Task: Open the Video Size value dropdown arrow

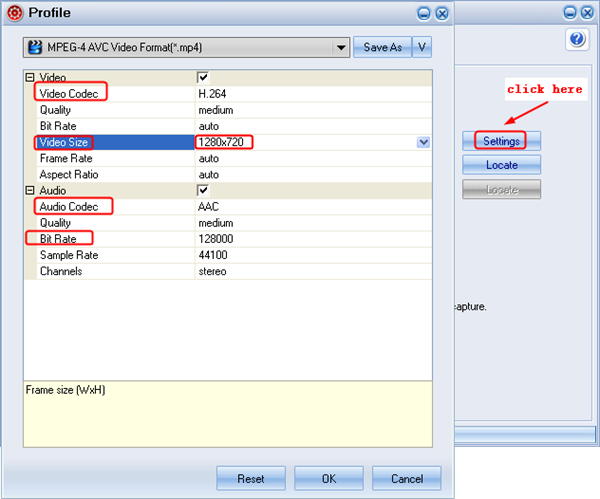Action: 423,142
